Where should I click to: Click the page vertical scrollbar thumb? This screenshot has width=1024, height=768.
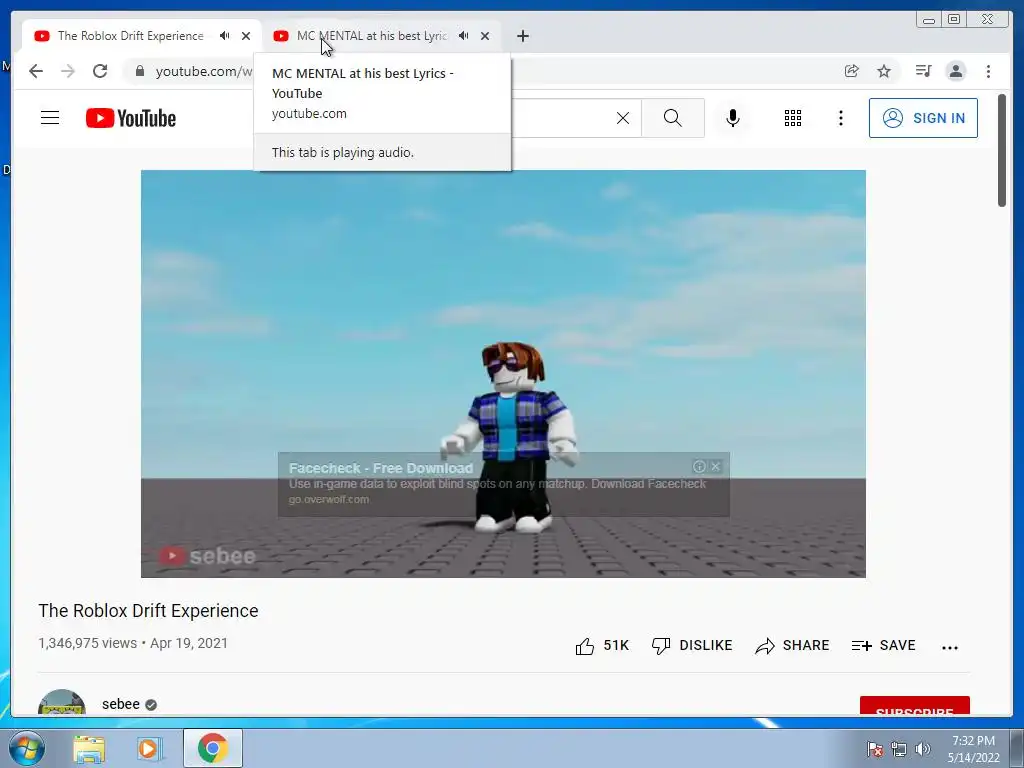coord(1002,150)
